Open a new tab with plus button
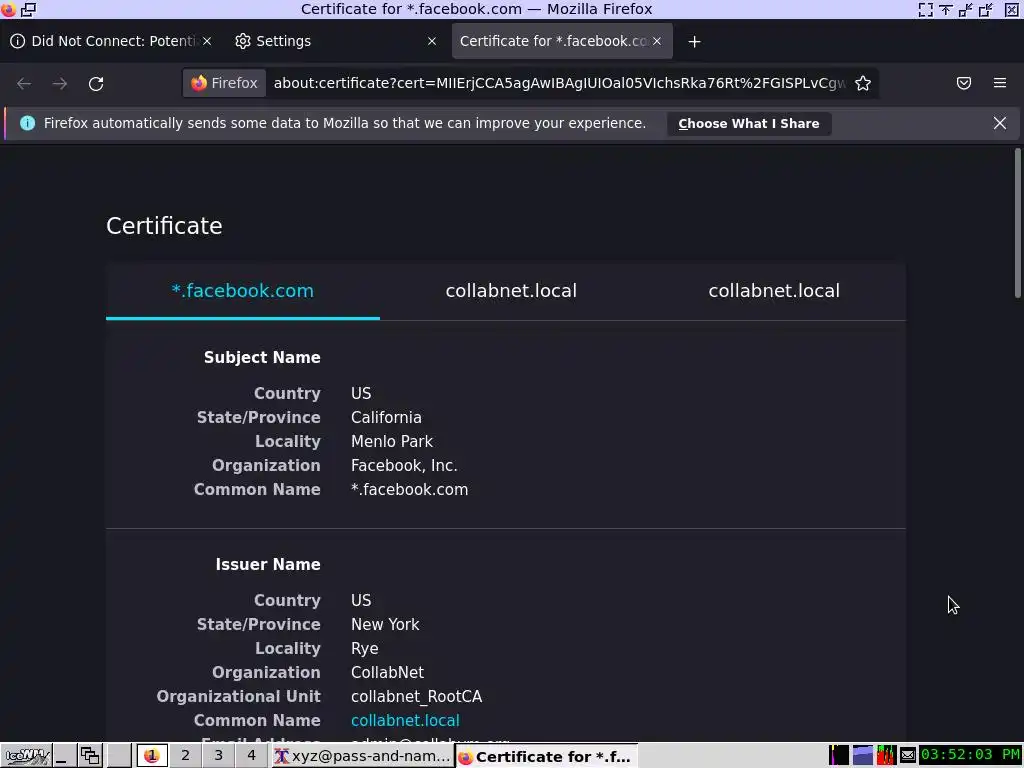 [x=694, y=41]
